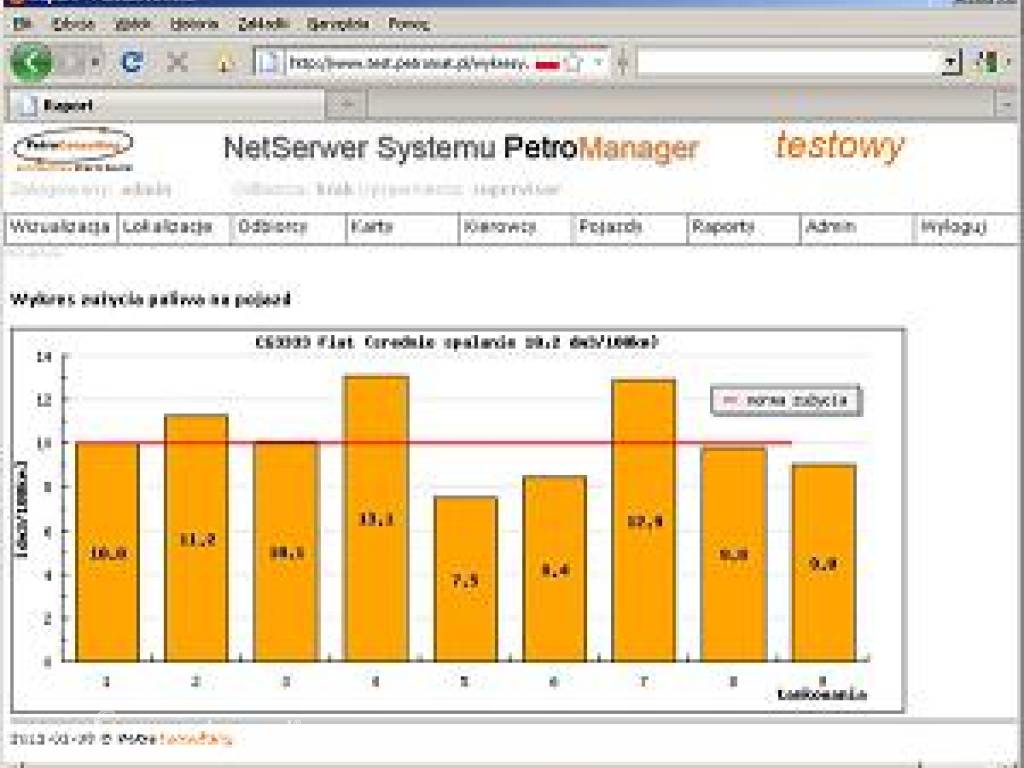Viewport: 1024px width, 768px height.
Task: Click the orange 'testowy' label
Action: [839, 146]
